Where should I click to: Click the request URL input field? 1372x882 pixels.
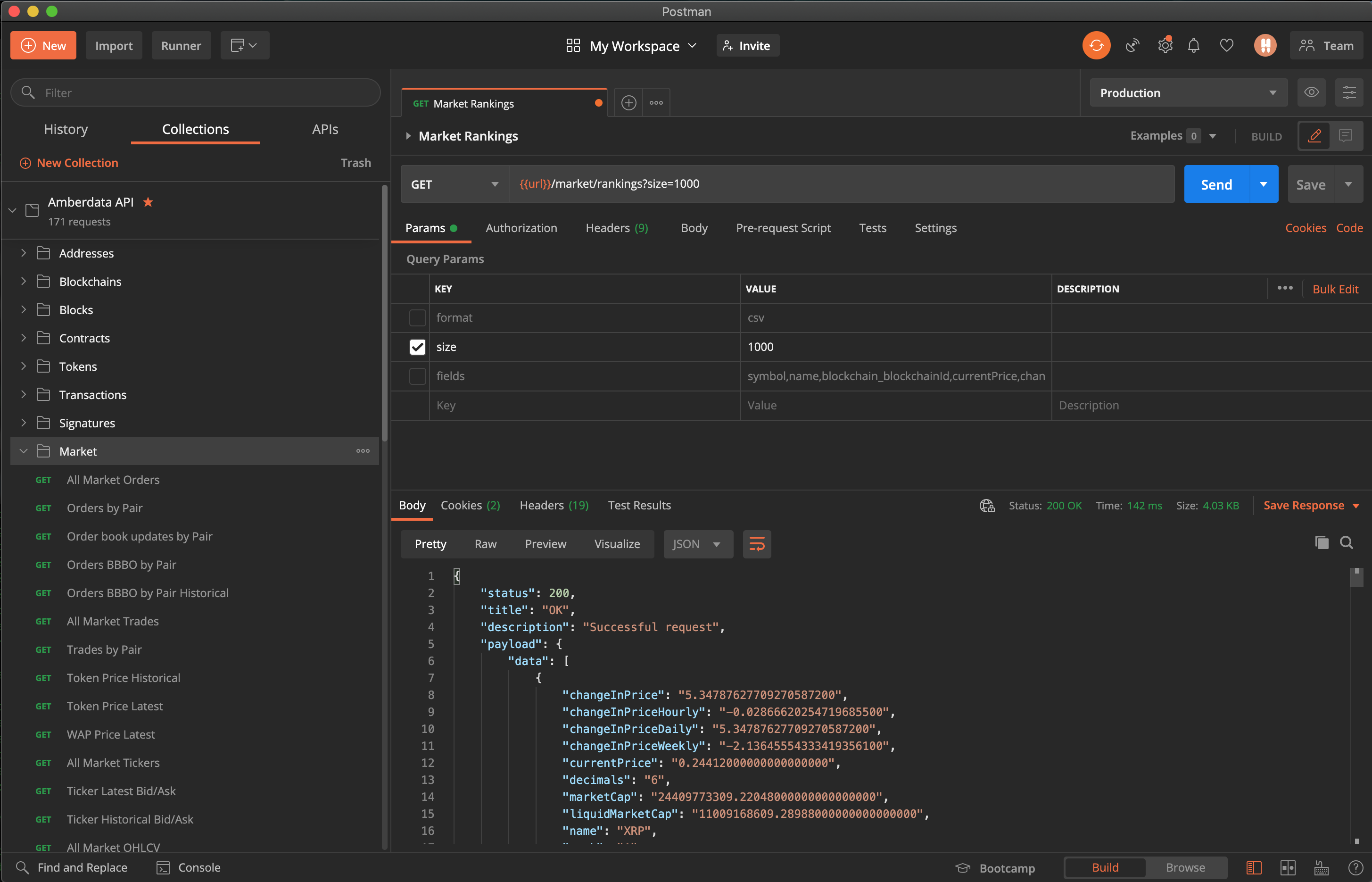pos(842,184)
